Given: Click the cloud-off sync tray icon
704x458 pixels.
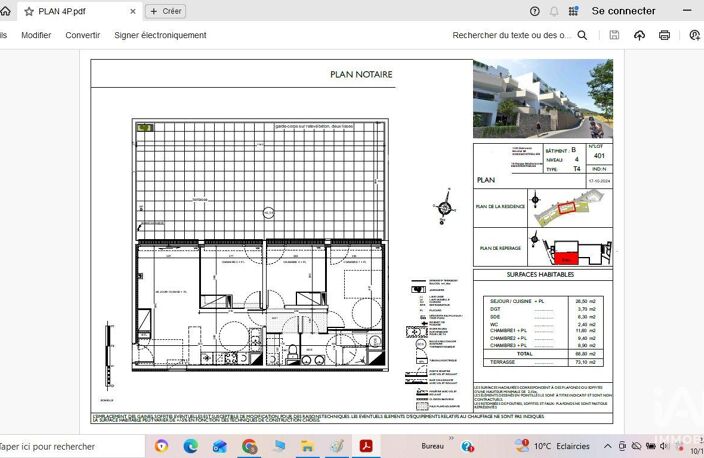Looking at the screenshot, I should [636, 446].
